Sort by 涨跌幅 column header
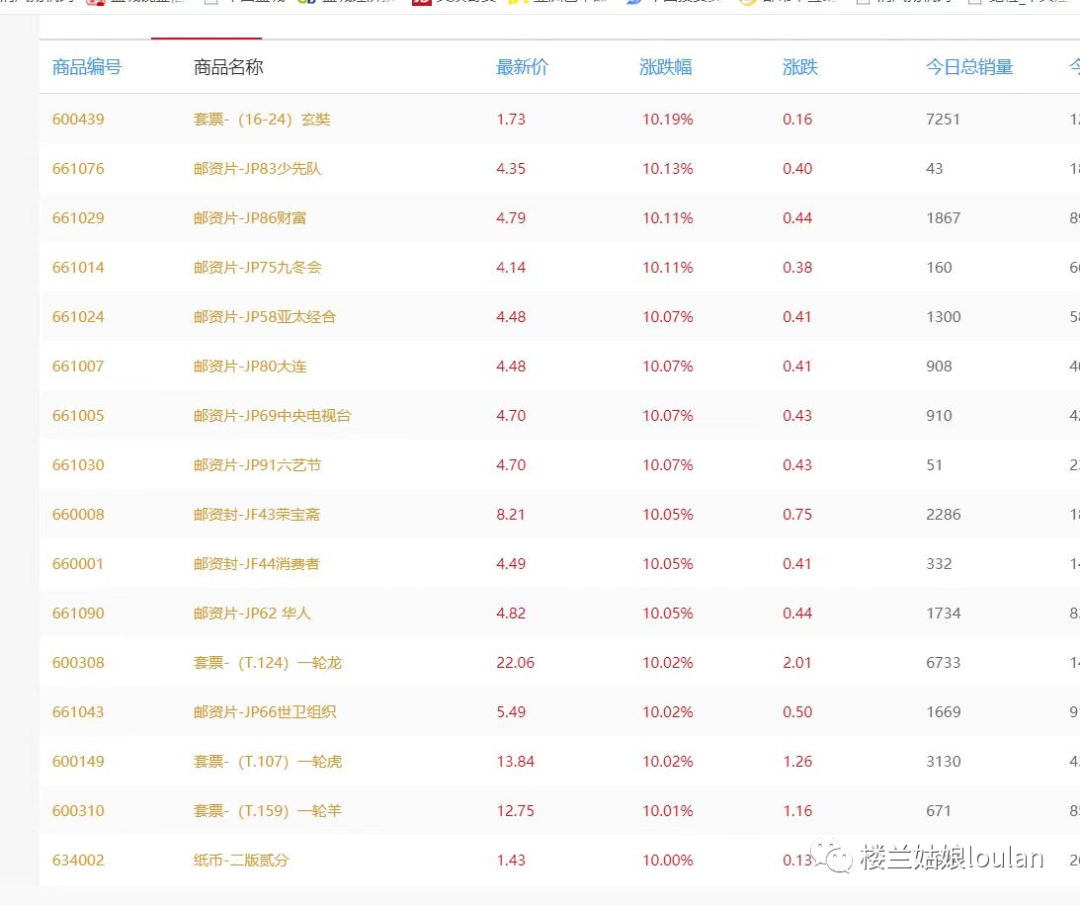 (665, 67)
